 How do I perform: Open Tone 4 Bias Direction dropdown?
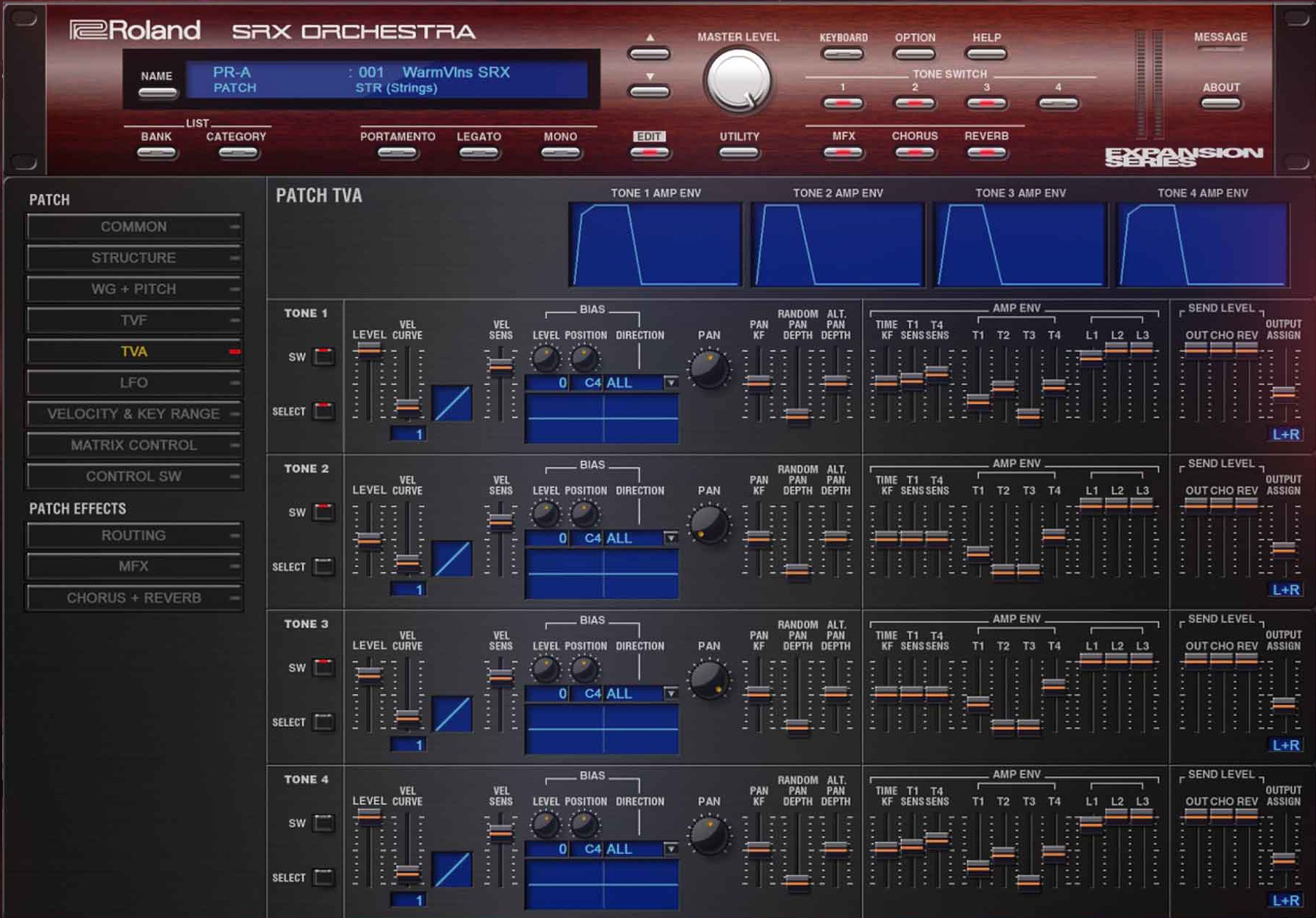pos(670,849)
